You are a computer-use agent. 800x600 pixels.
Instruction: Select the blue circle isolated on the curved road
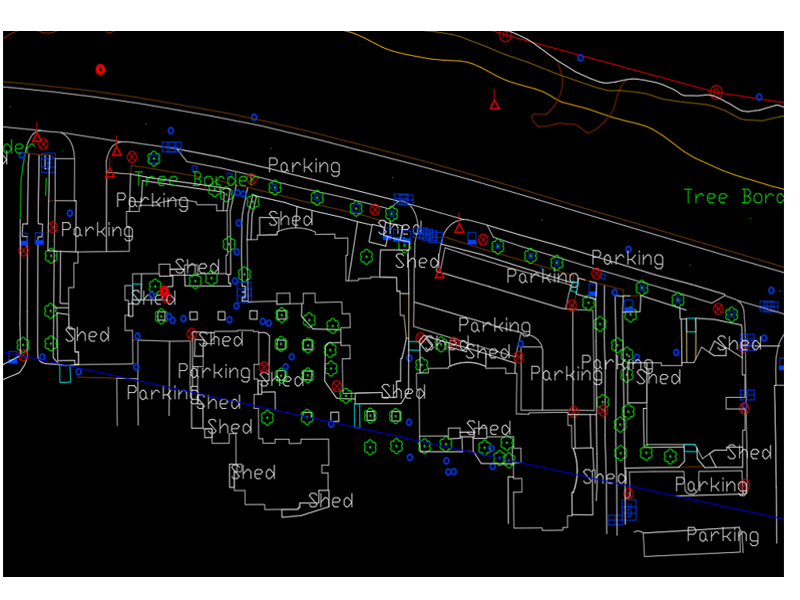coord(256,116)
